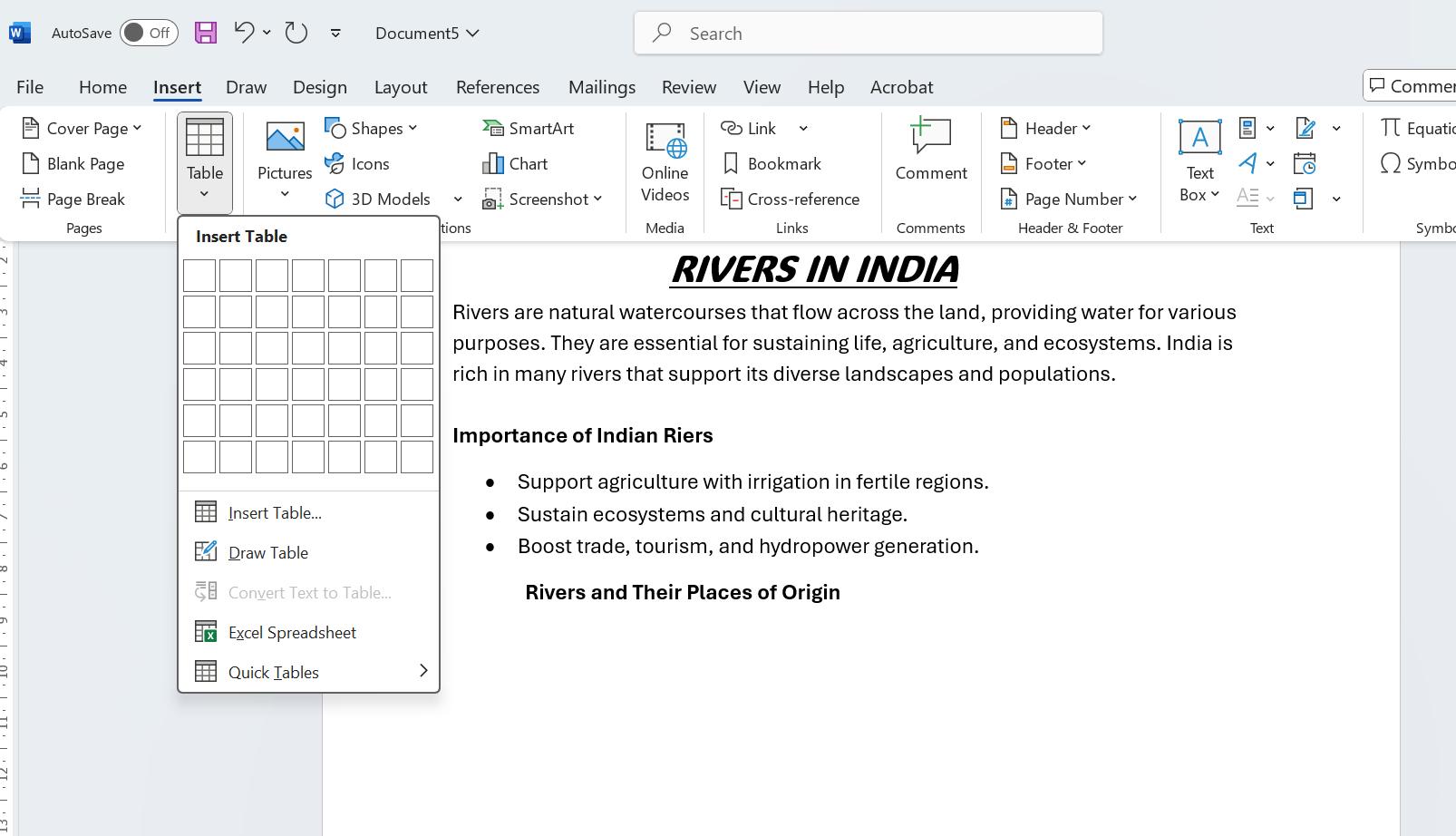Click the Icons button in Illustrations
This screenshot has height=836, width=1456.
pos(358,164)
